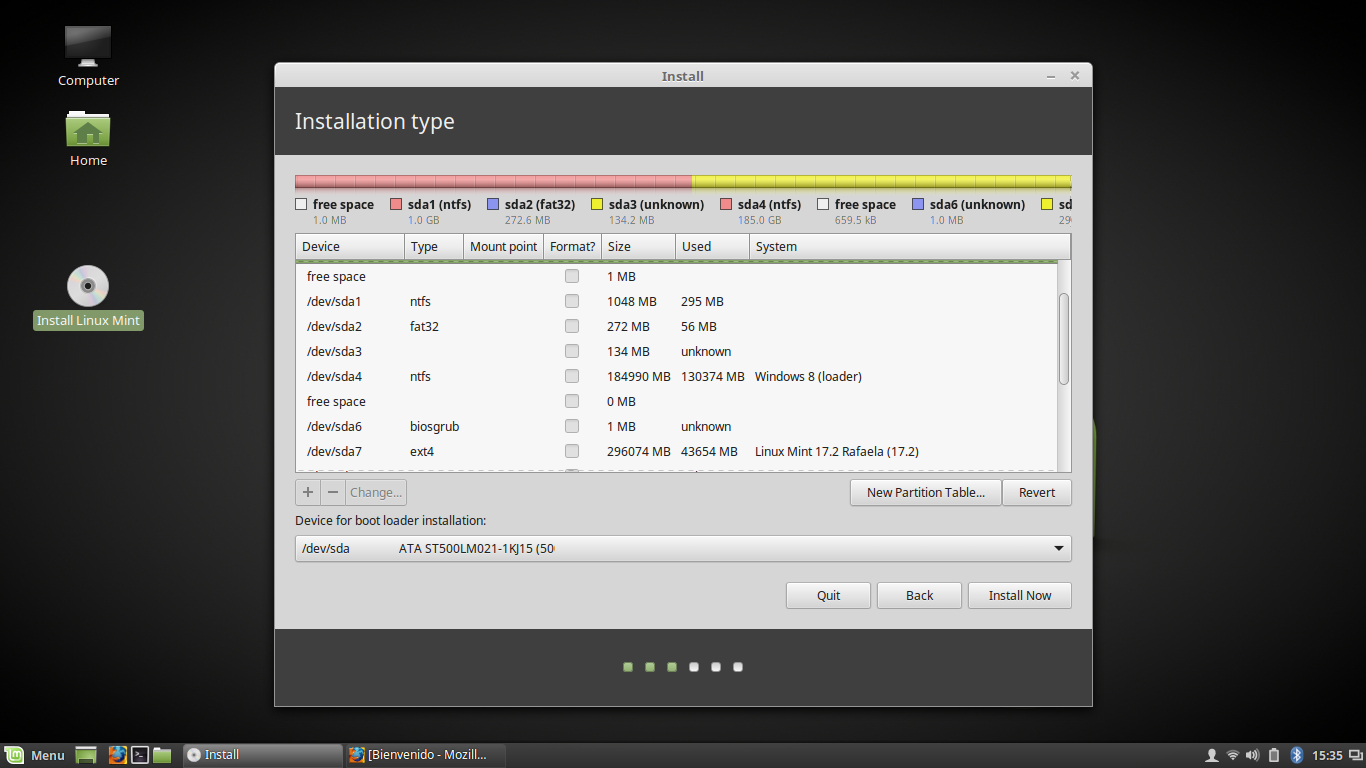Sort by the System column header
Viewport: 1366px width, 768px height.
click(x=910, y=246)
